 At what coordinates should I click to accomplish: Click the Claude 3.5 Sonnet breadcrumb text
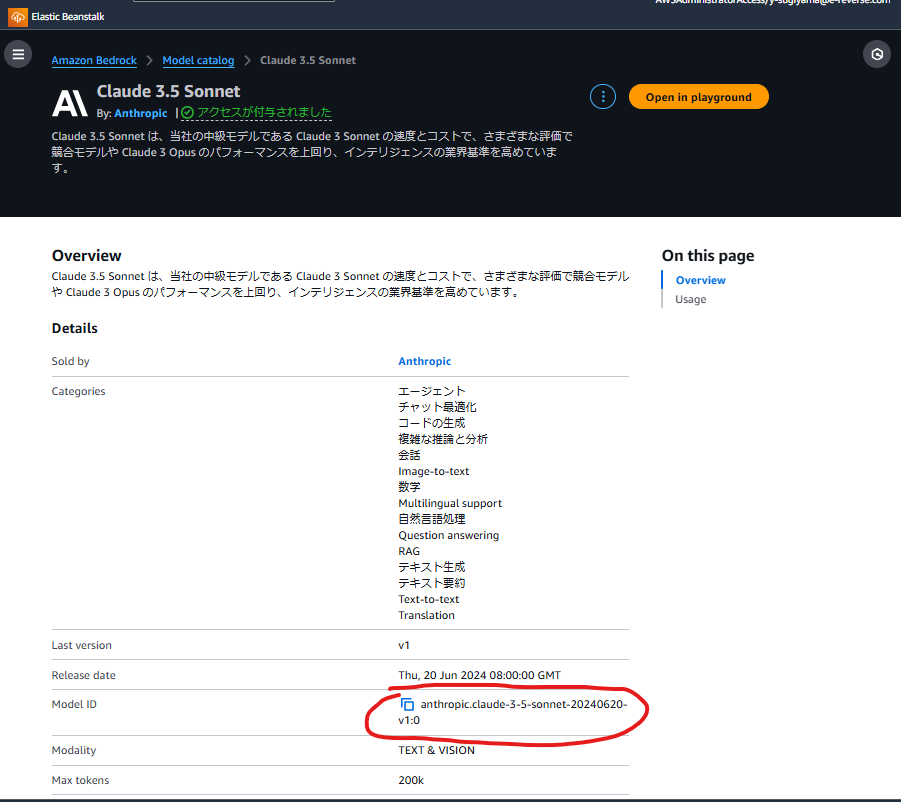pyautogui.click(x=308, y=60)
